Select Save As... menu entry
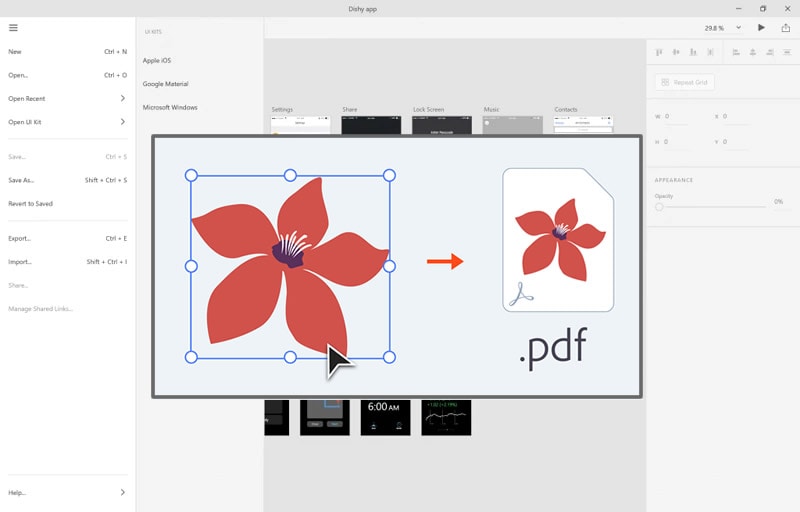Image resolution: width=800 pixels, height=512 pixels. pyautogui.click(x=67, y=180)
